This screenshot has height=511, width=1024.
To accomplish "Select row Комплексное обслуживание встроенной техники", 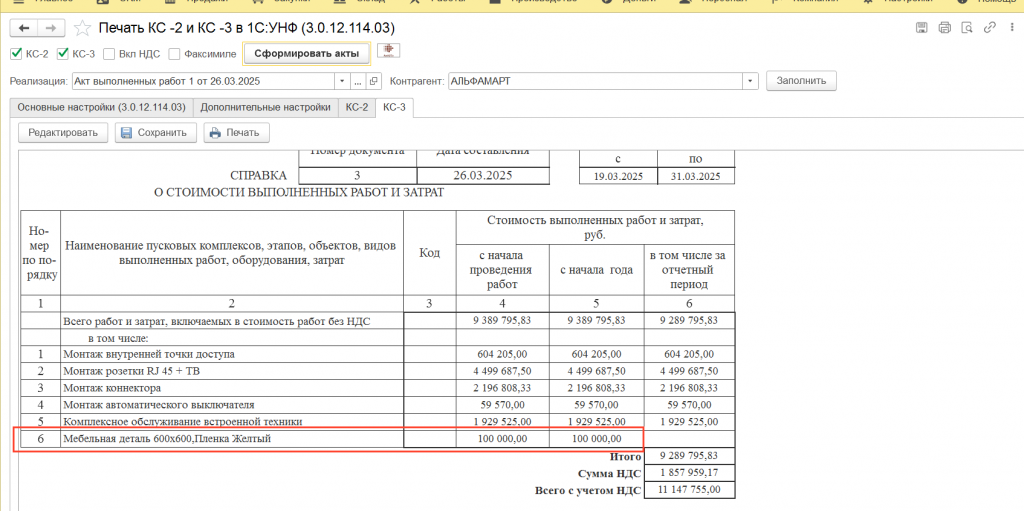I will pyautogui.click(x=377, y=422).
